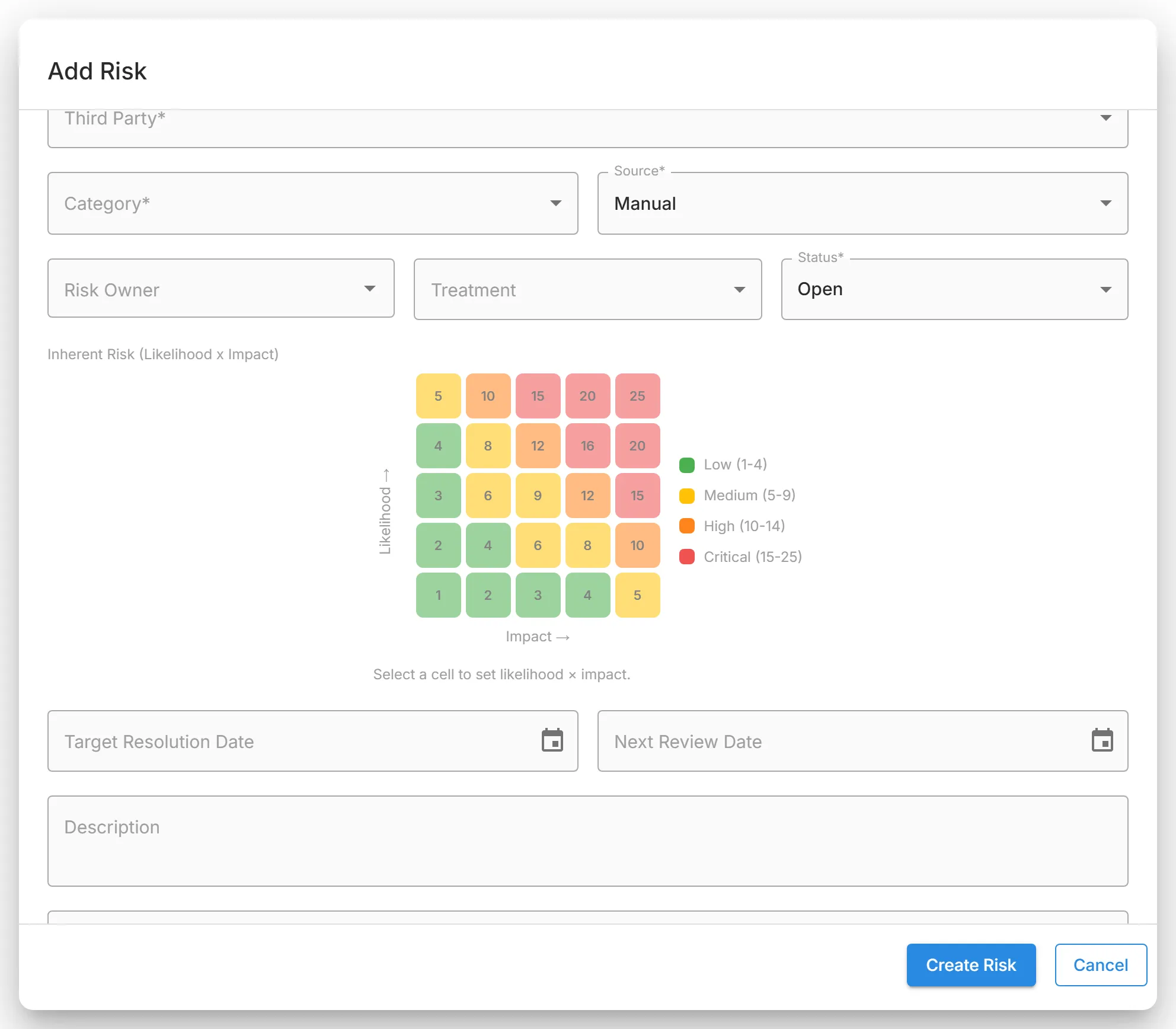Click the Create Risk button

971,965
